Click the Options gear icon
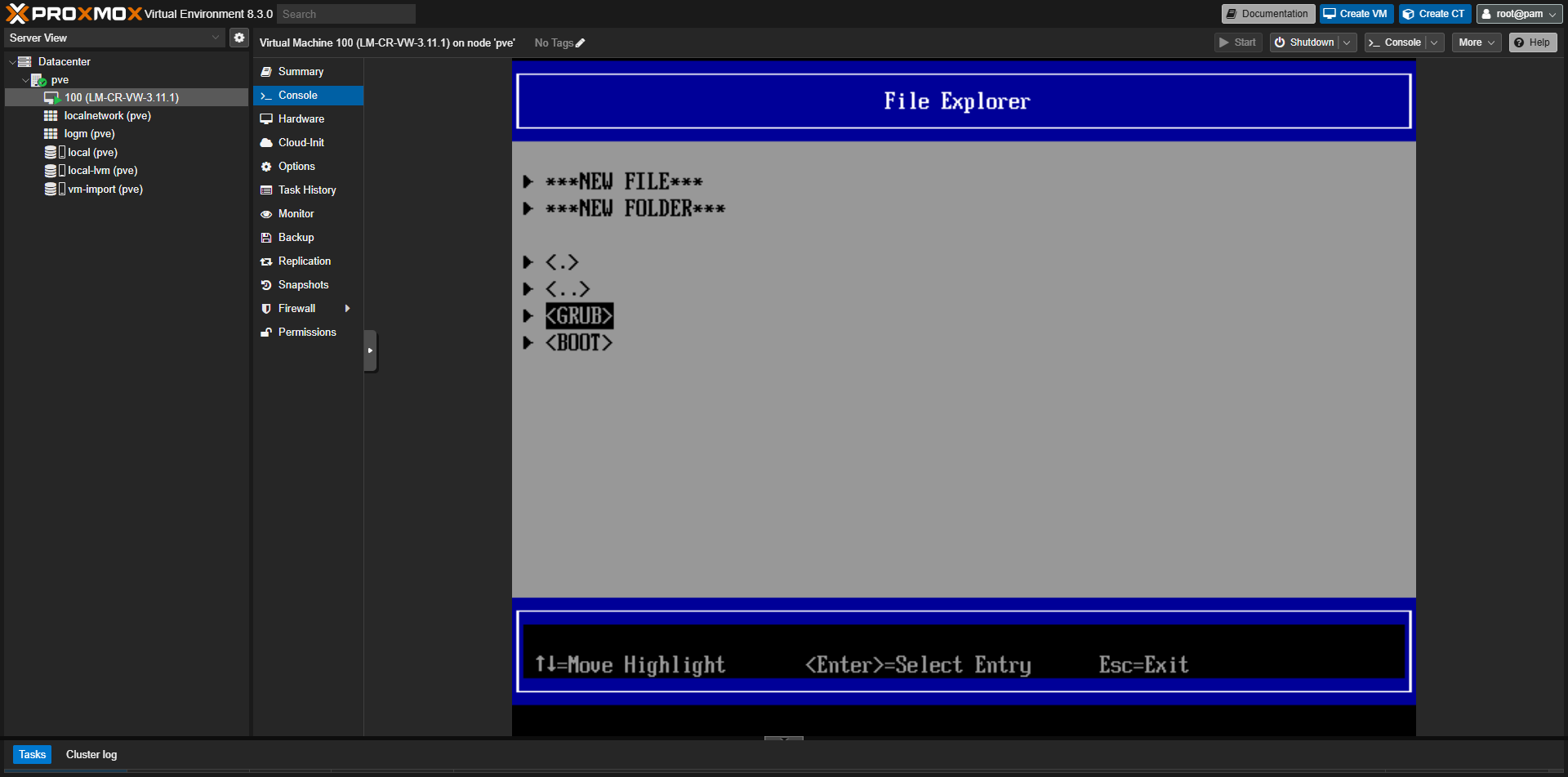 click(x=266, y=166)
